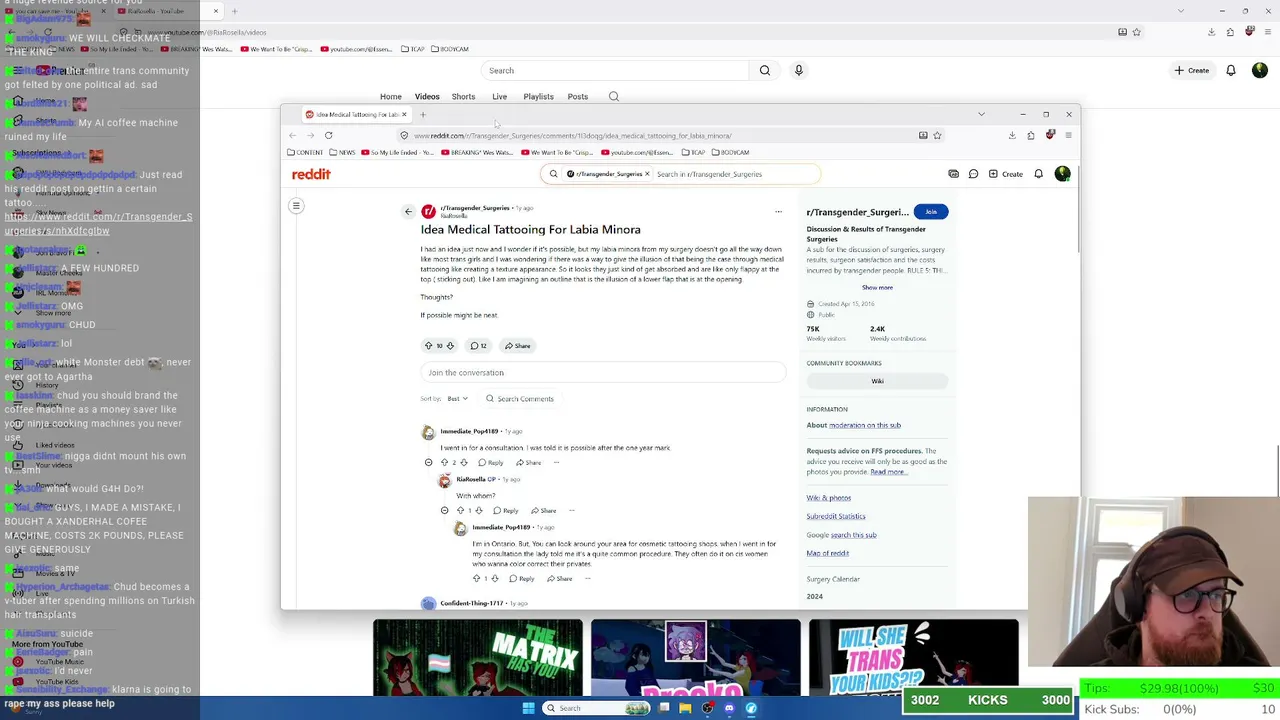The image size is (1280, 720).
Task: Open 'moderation on this sub' link
Action: pyautogui.click(x=865, y=425)
